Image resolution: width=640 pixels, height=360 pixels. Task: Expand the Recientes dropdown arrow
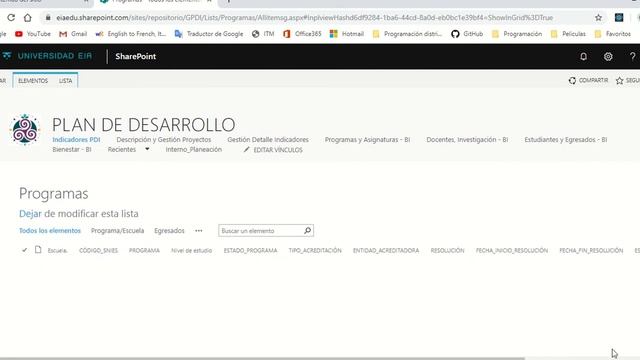pyautogui.click(x=147, y=149)
